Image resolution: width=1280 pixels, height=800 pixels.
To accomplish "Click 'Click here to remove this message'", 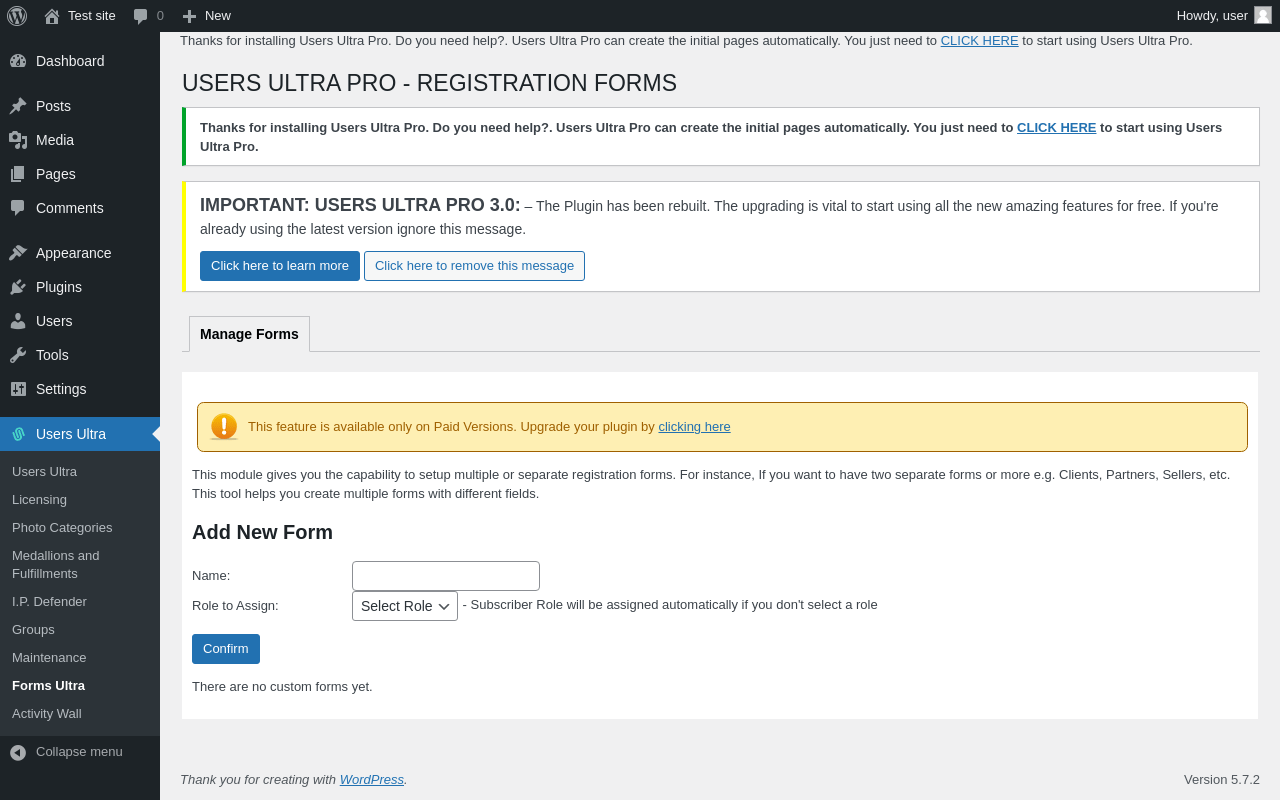I will 474,266.
